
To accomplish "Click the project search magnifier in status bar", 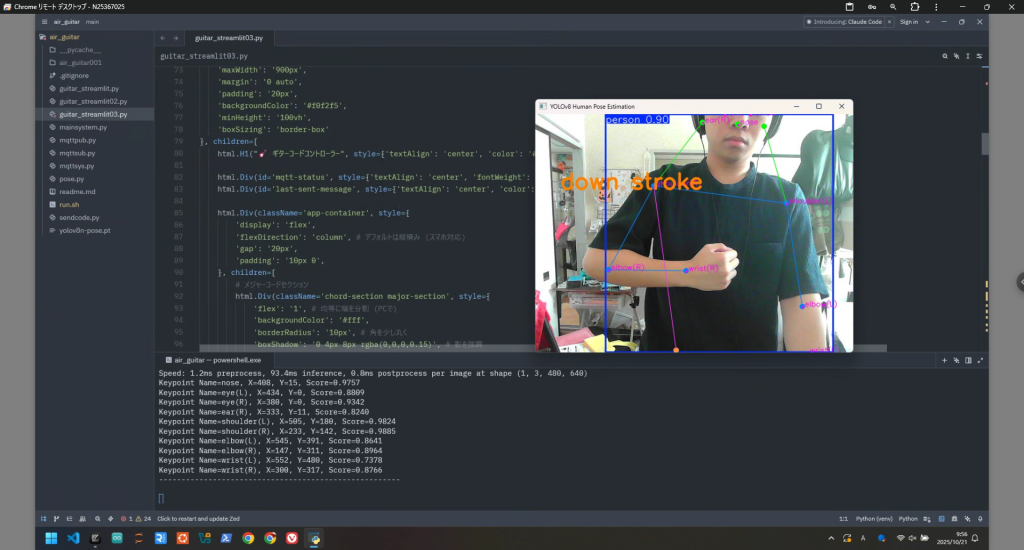I will [x=97, y=519].
